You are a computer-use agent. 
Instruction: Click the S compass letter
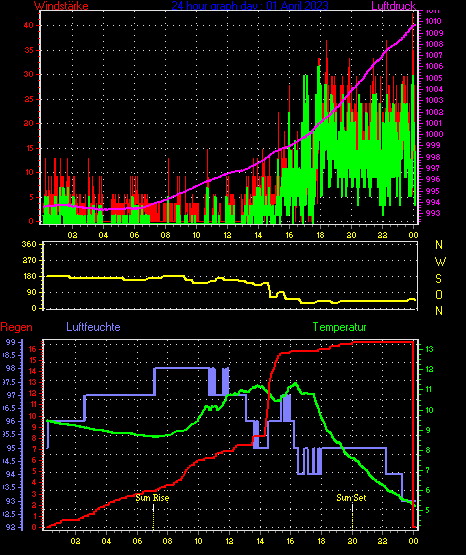[439, 279]
